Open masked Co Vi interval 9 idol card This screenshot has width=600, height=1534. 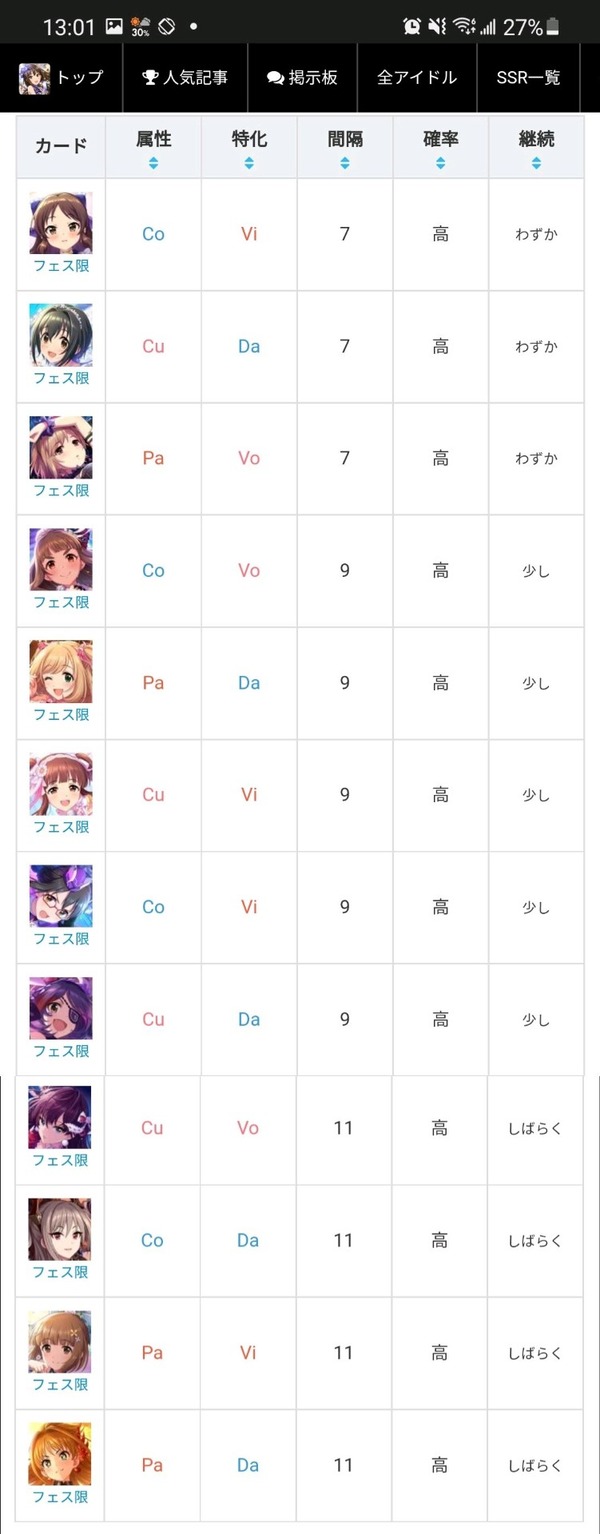coord(61,896)
